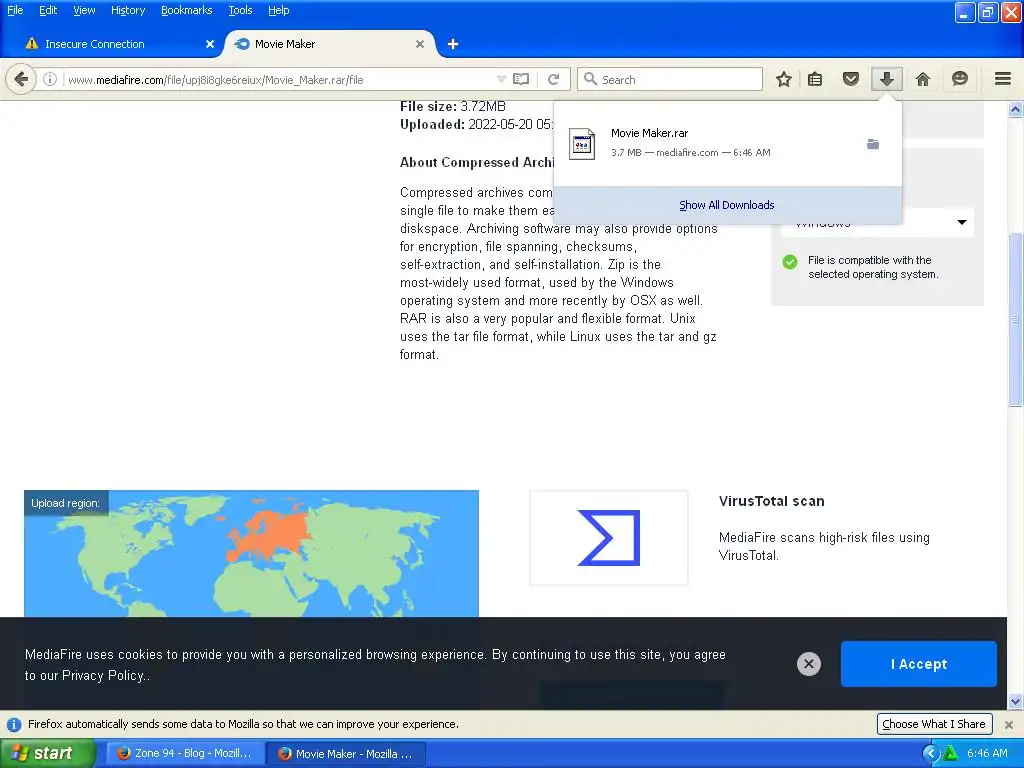This screenshot has width=1024, height=768.
Task: Open a new tab with plus button
Action: pyautogui.click(x=453, y=44)
